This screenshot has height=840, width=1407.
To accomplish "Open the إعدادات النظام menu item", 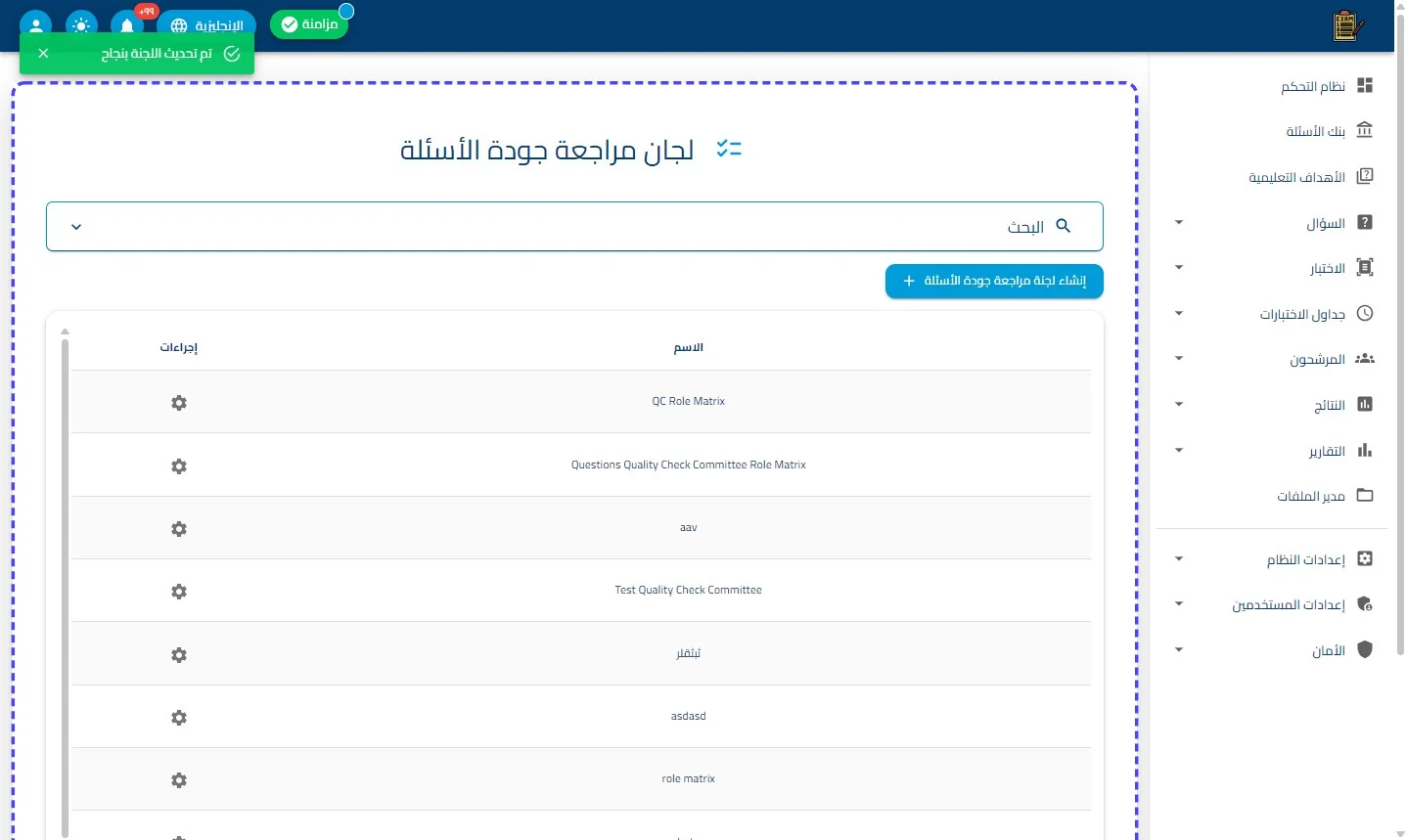I will coord(1272,559).
